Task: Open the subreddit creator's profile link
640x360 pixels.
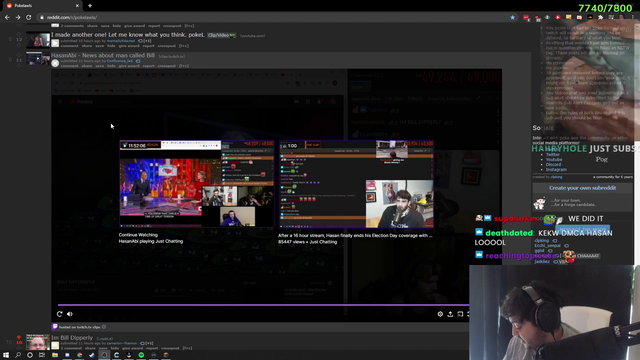Action: pyautogui.click(x=557, y=177)
